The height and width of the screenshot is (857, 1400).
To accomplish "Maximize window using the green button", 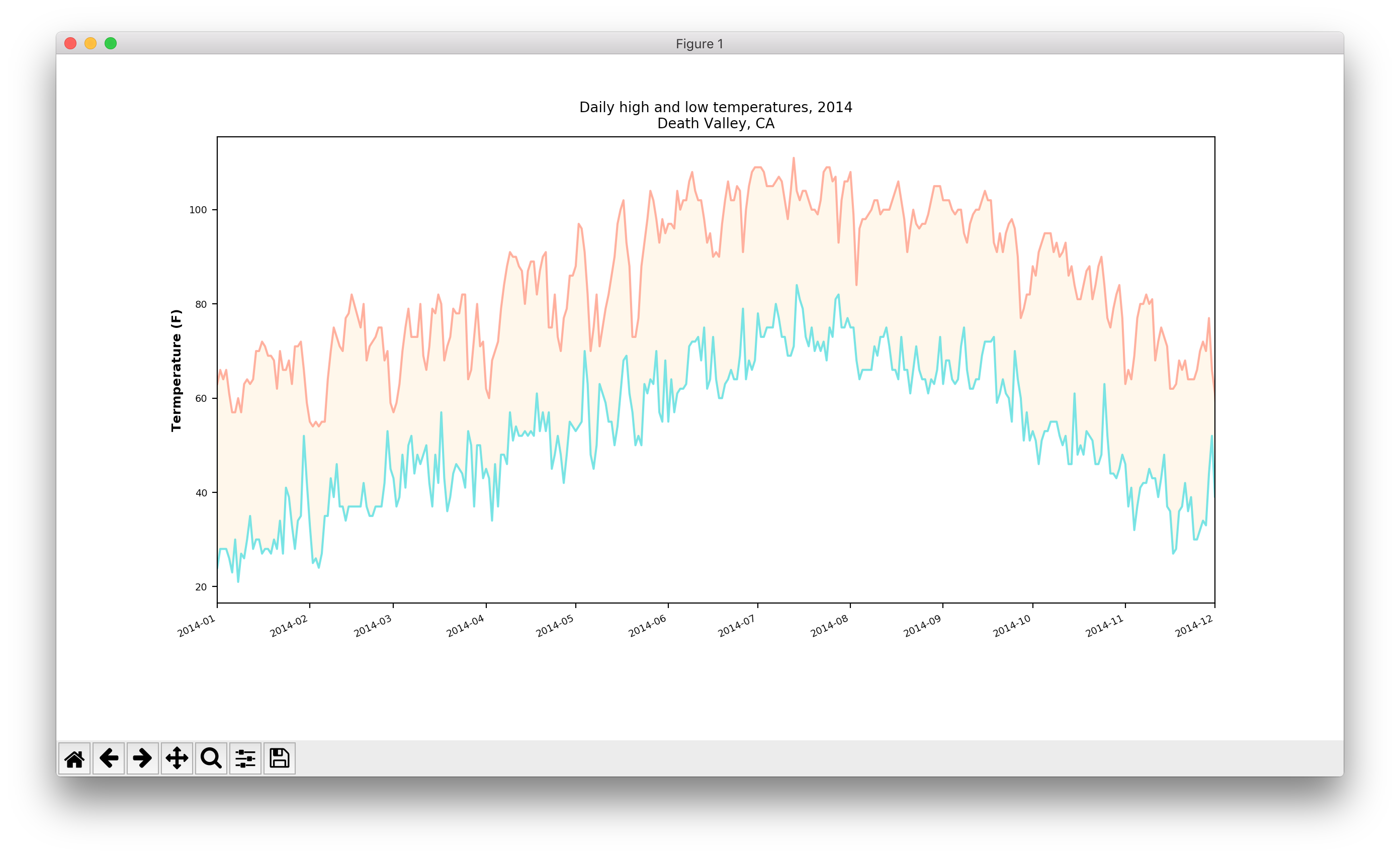I will 111,43.
